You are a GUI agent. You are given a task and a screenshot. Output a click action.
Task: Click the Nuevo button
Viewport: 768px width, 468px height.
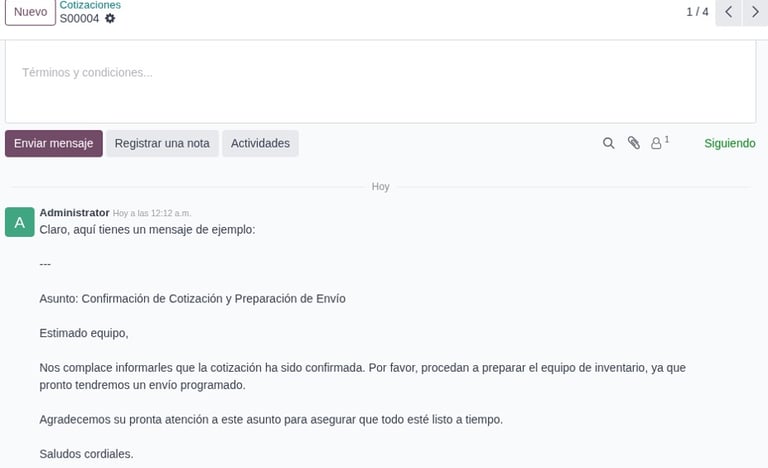(x=30, y=12)
